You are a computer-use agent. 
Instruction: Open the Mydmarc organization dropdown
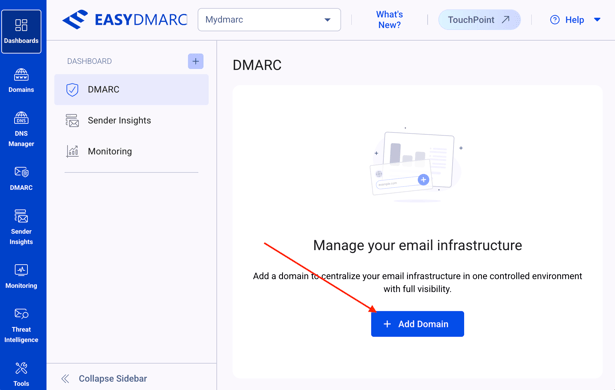(269, 20)
